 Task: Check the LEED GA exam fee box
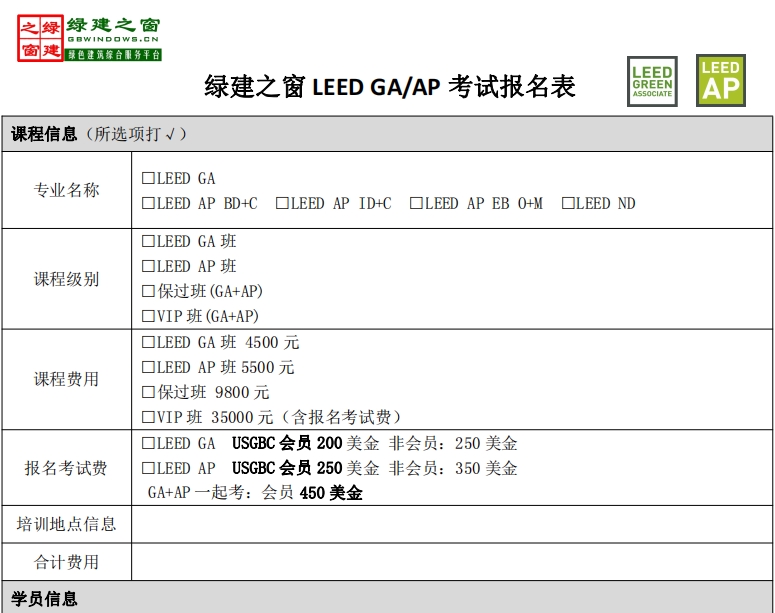[x=148, y=443]
